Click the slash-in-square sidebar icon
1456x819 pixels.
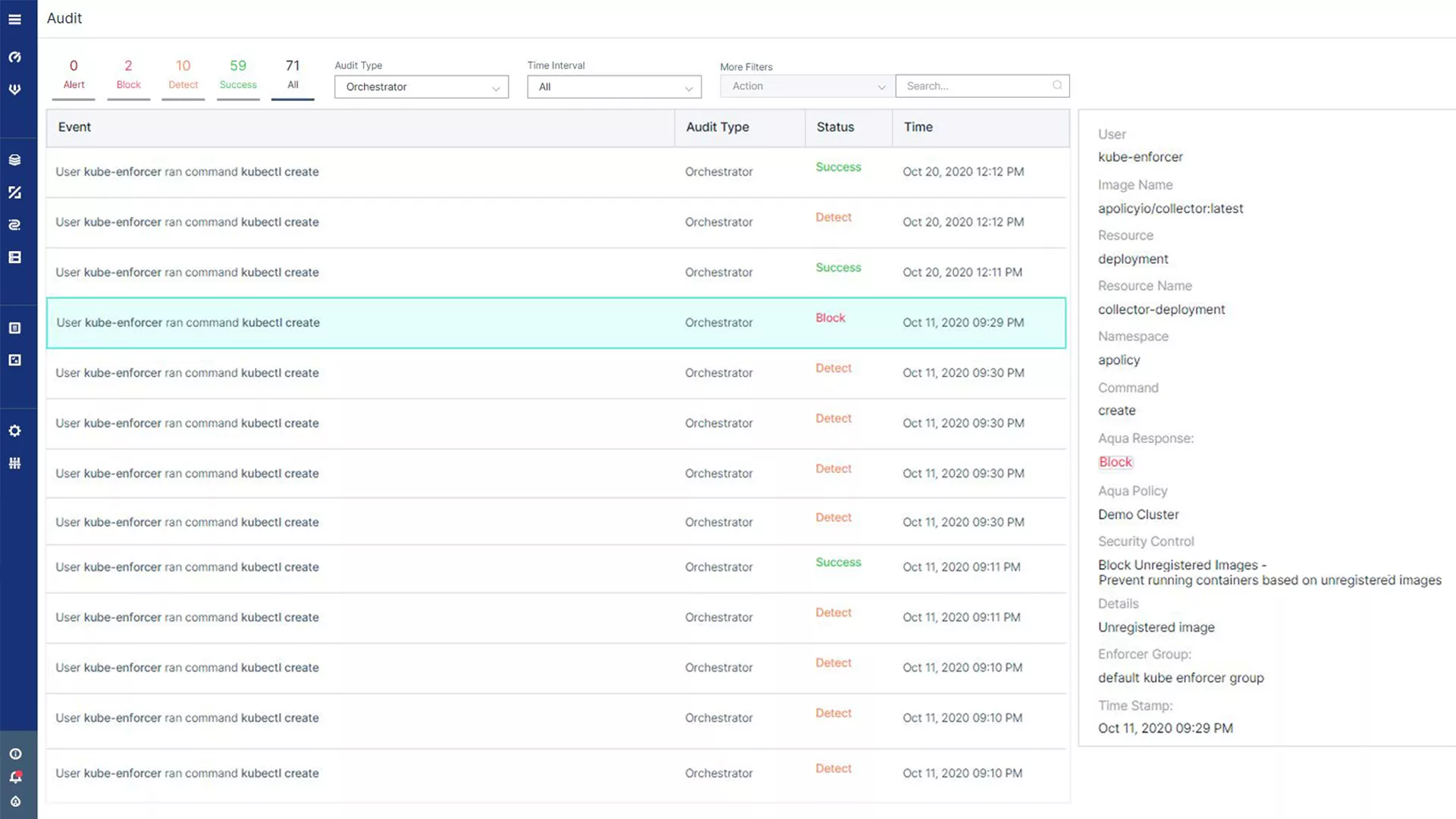point(15,193)
